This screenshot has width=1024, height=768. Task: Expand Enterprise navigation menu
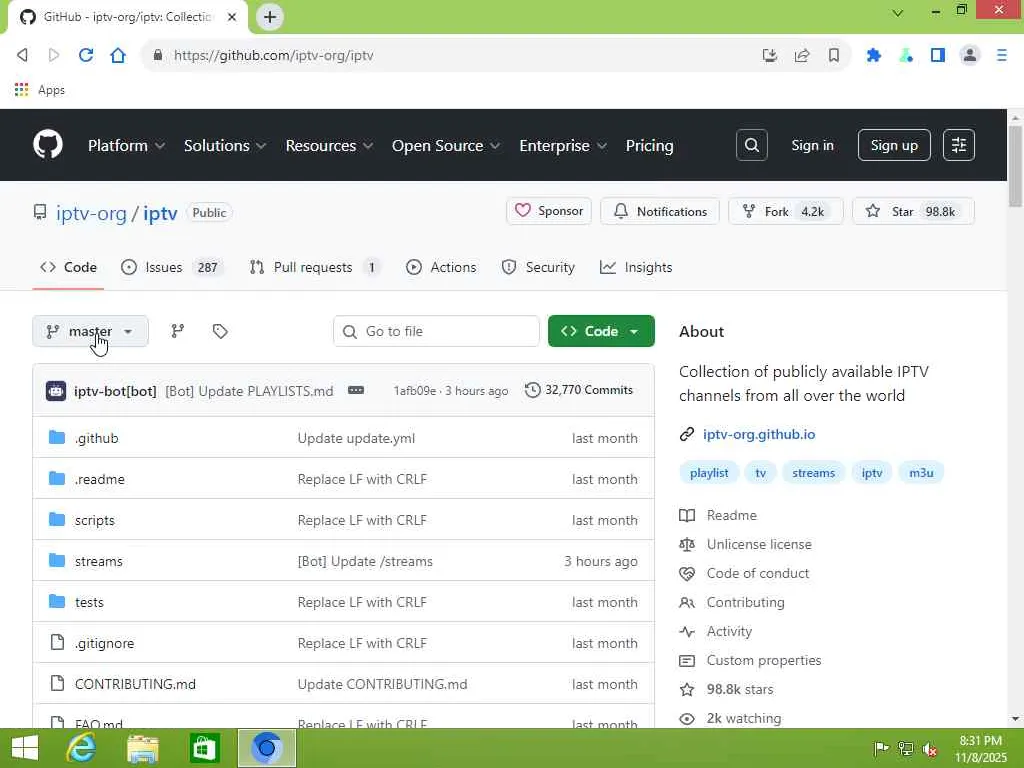pos(563,146)
